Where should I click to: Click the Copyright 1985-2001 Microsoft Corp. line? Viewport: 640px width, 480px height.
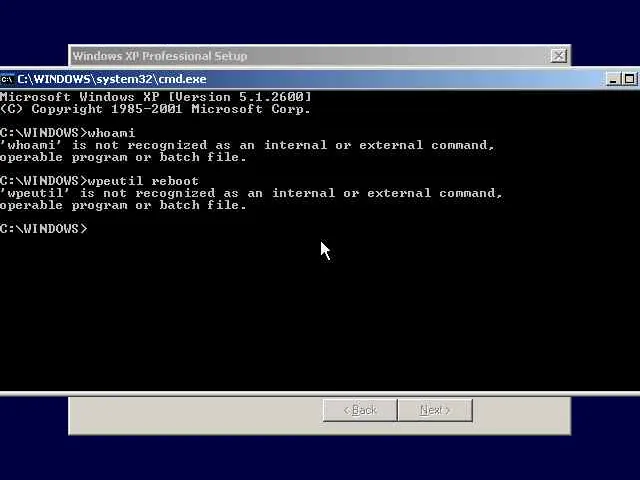pos(155,109)
